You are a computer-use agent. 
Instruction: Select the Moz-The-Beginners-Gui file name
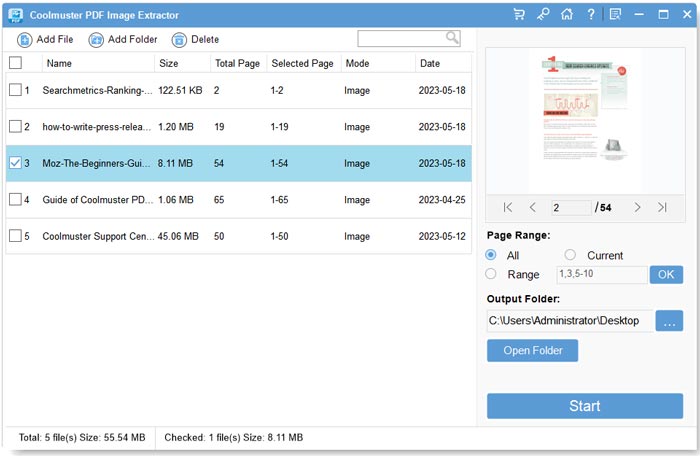pyautogui.click(x=96, y=163)
